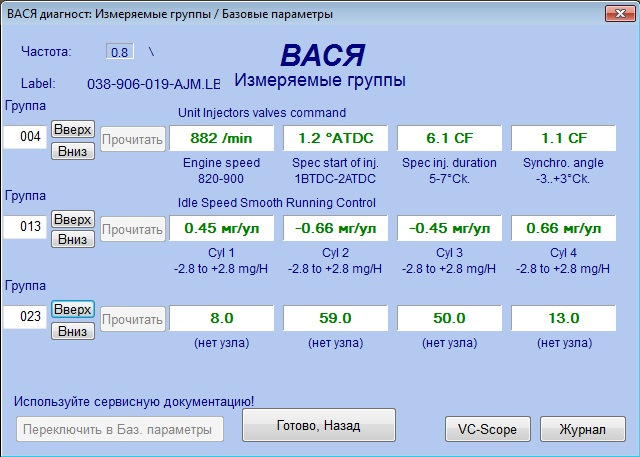
Task: Click the Используйте сервисную документацию! notice
Action: [134, 402]
